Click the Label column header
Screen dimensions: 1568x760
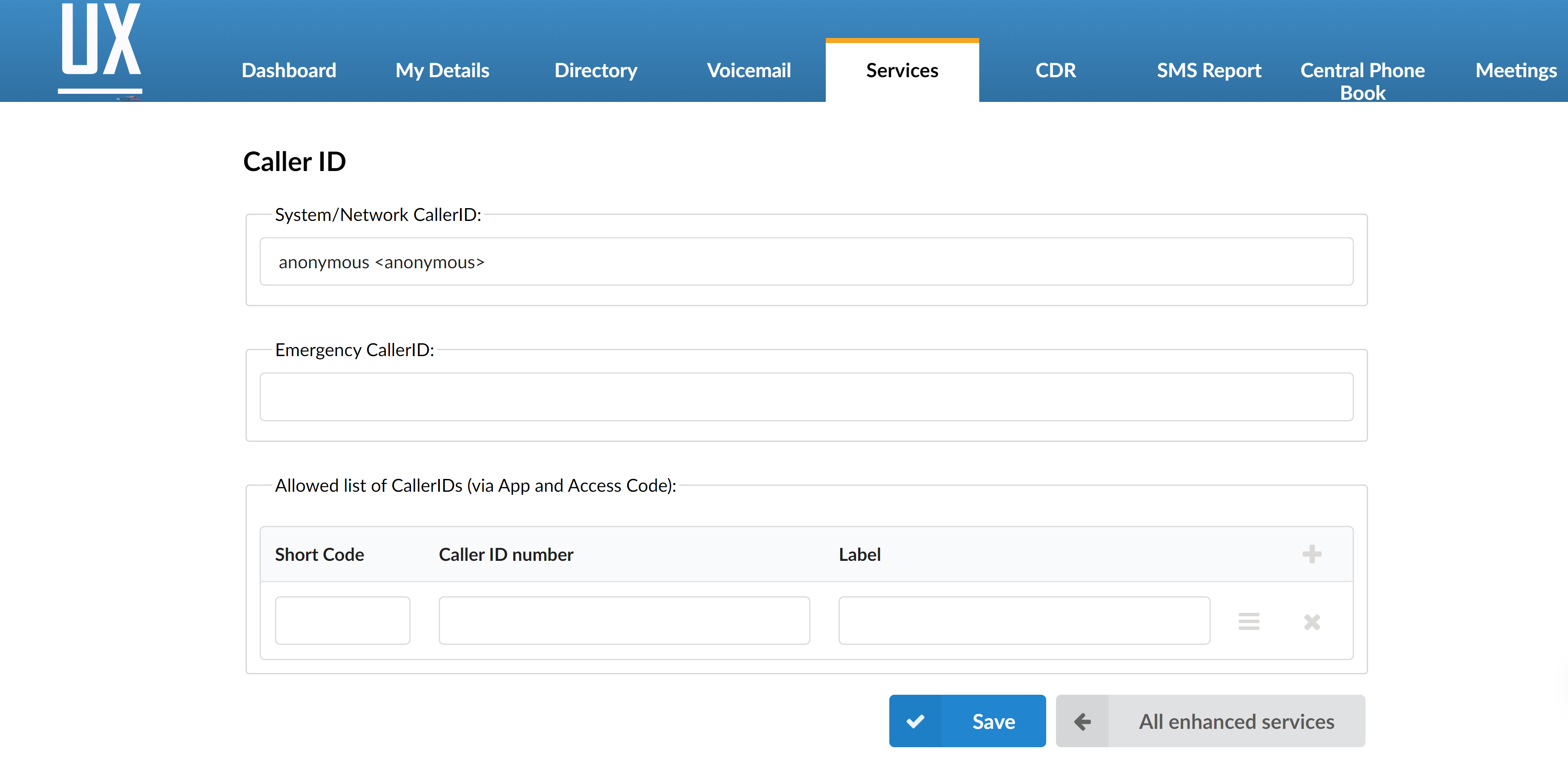859,555
